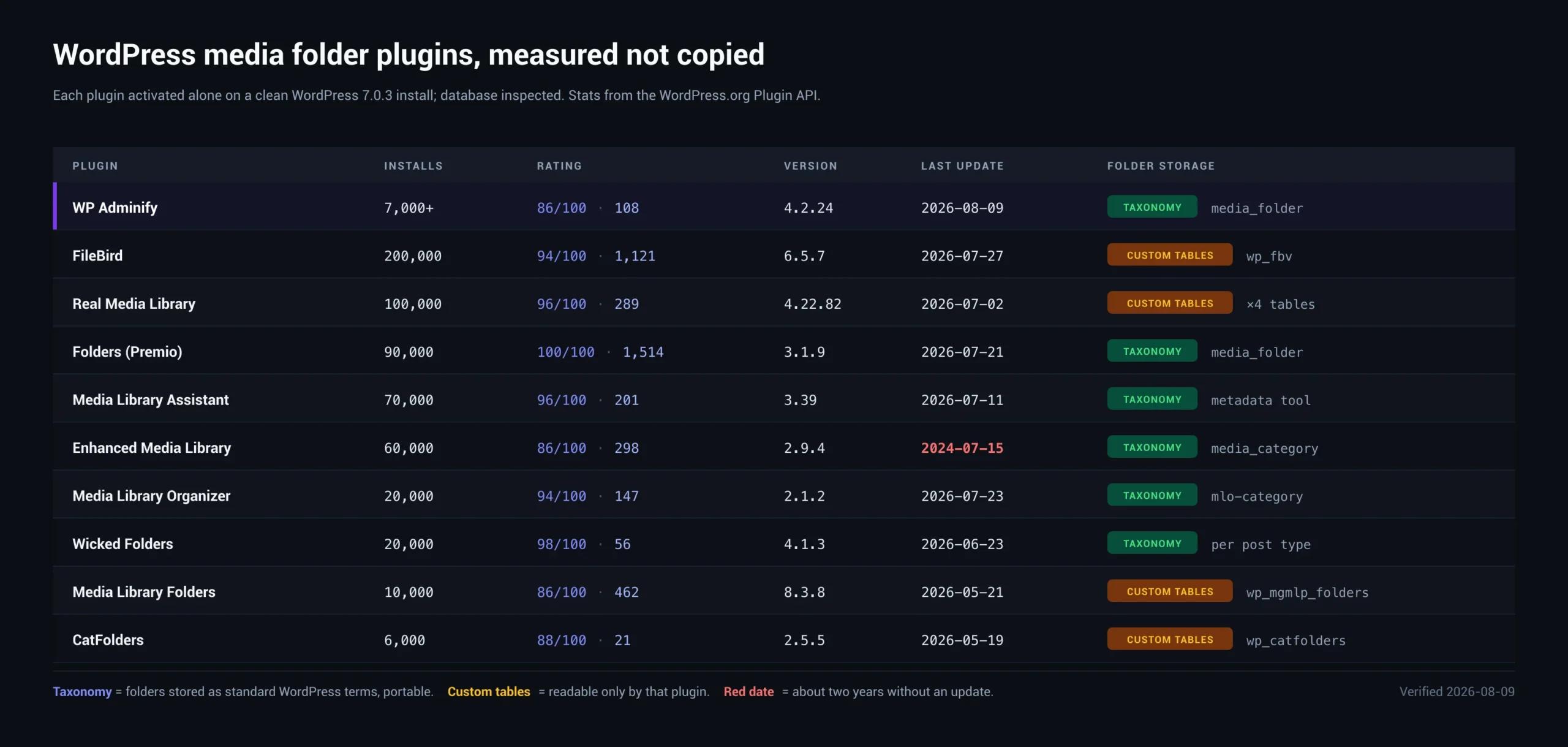The image size is (1568, 747).
Task: Click the mlo-category storage name
Action: (1257, 496)
